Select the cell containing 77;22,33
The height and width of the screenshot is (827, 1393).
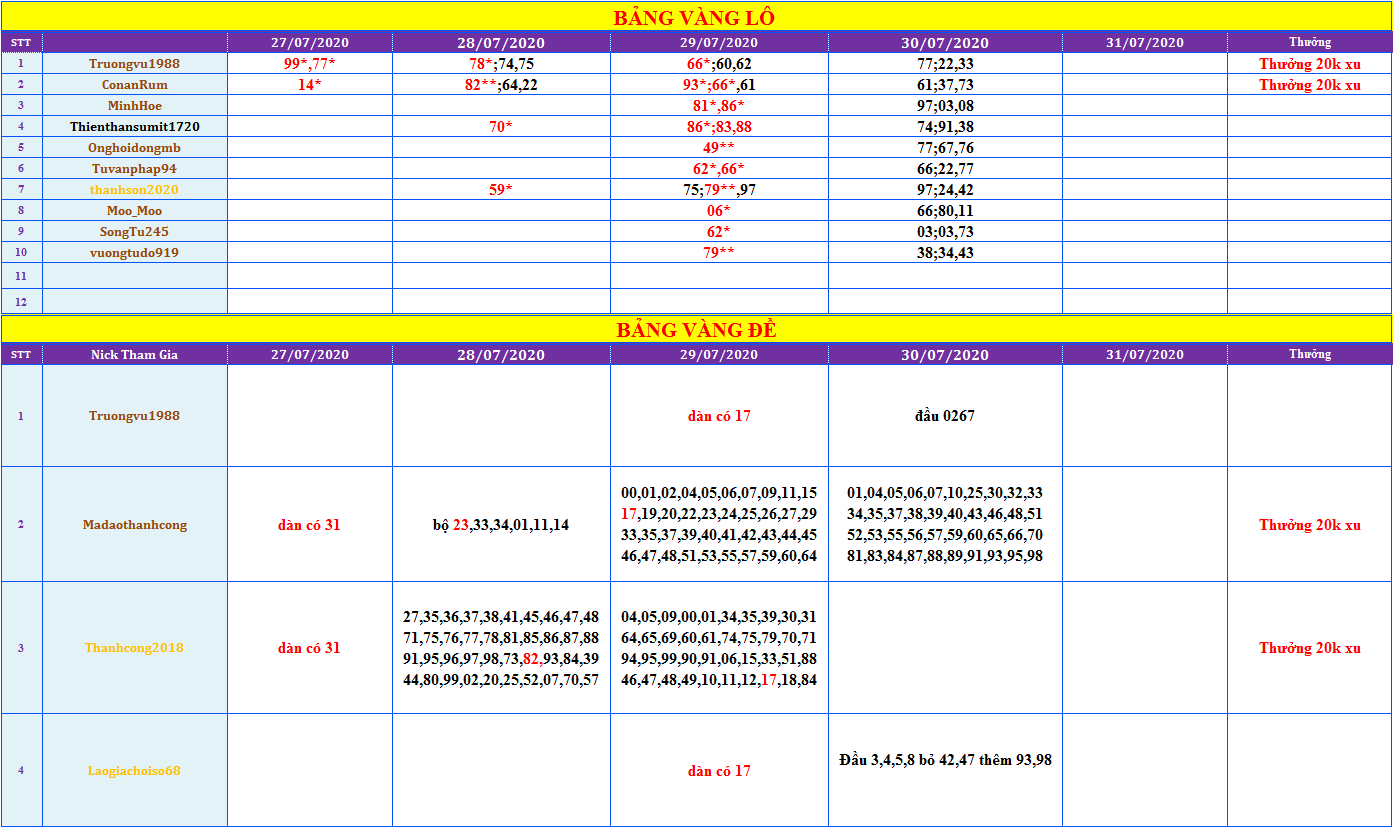coord(945,63)
